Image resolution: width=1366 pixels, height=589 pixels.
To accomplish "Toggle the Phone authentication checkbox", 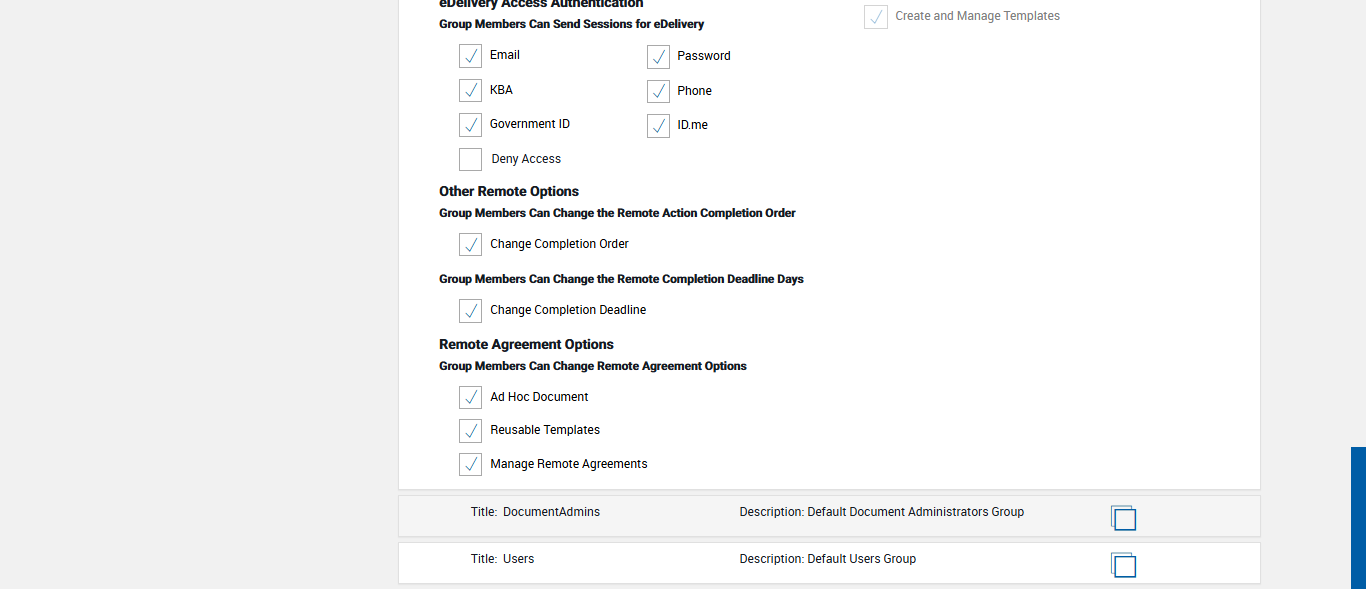I will tap(658, 92).
